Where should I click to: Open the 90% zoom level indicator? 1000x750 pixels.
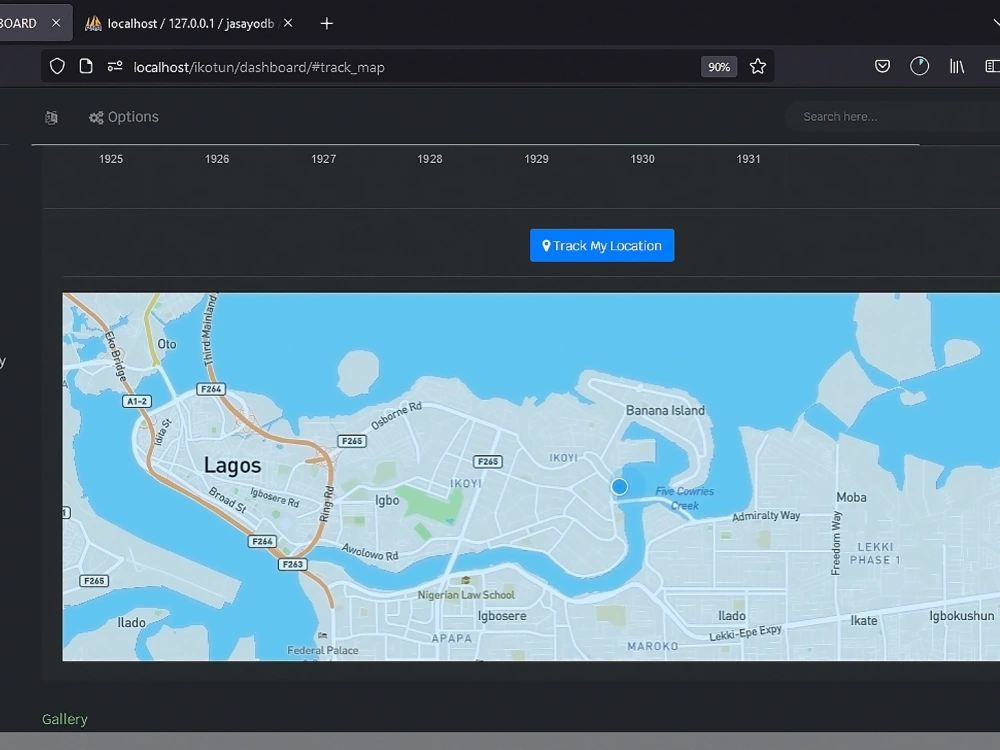pos(719,67)
